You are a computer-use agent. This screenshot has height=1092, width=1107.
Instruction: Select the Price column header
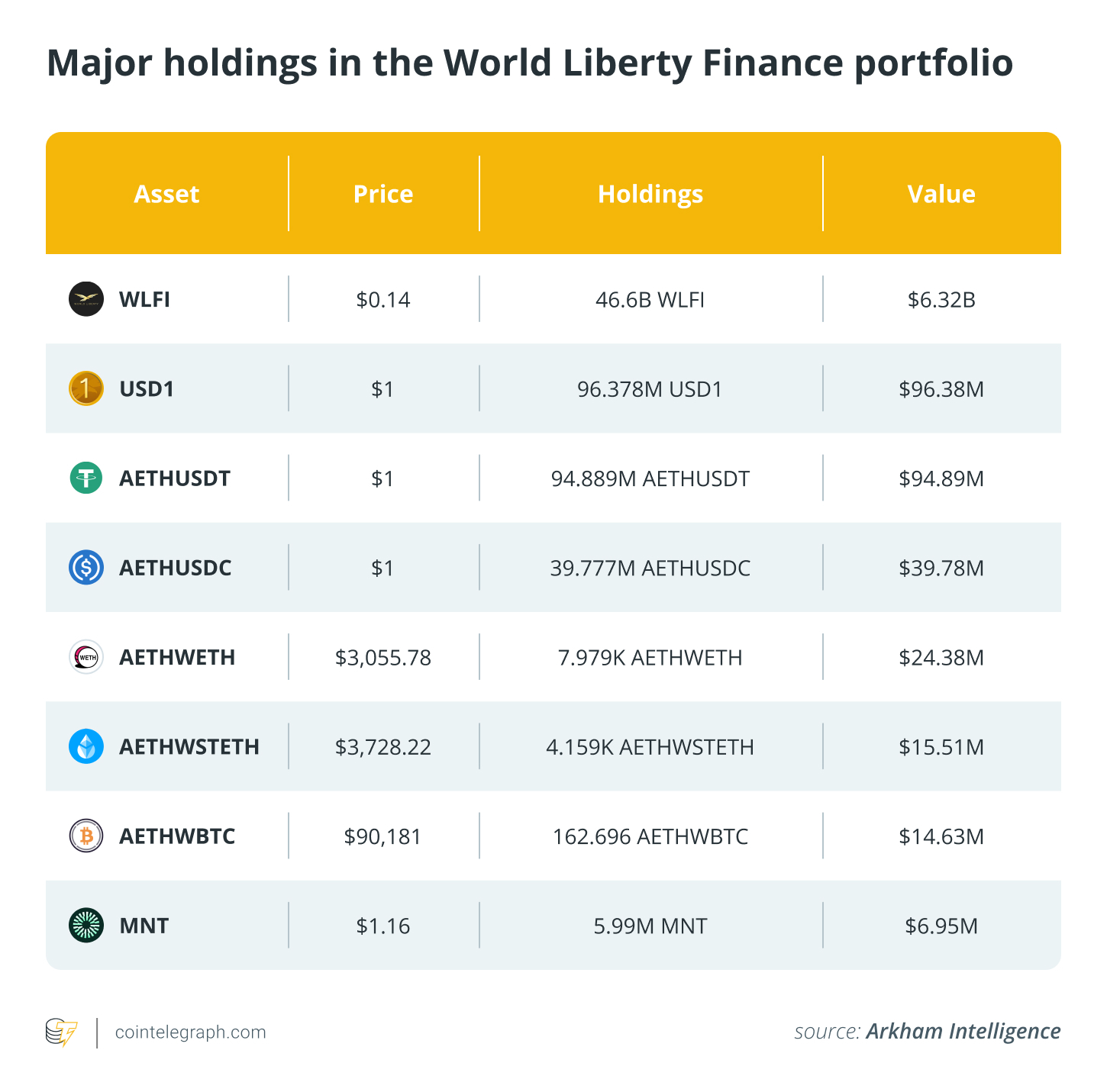[383, 194]
